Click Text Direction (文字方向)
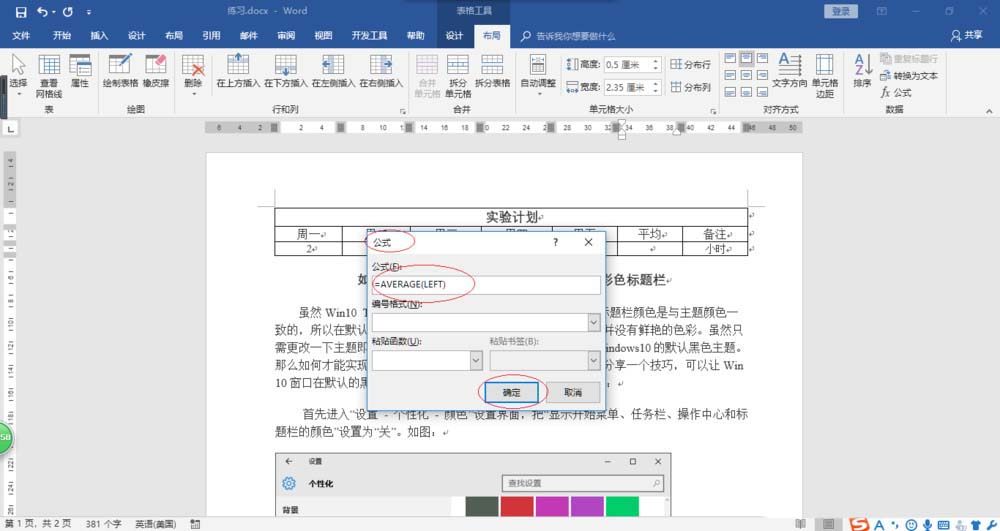The height and width of the screenshot is (531, 1000). click(x=790, y=71)
